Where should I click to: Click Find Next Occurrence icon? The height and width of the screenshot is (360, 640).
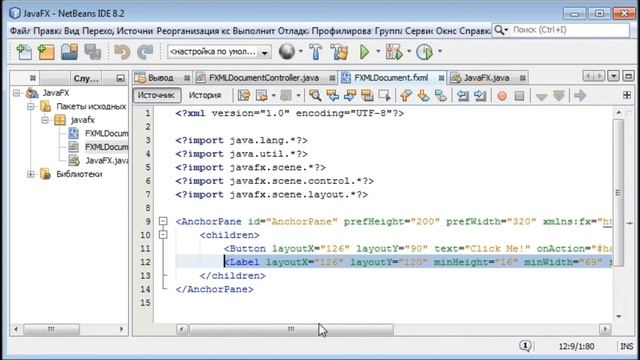point(350,96)
